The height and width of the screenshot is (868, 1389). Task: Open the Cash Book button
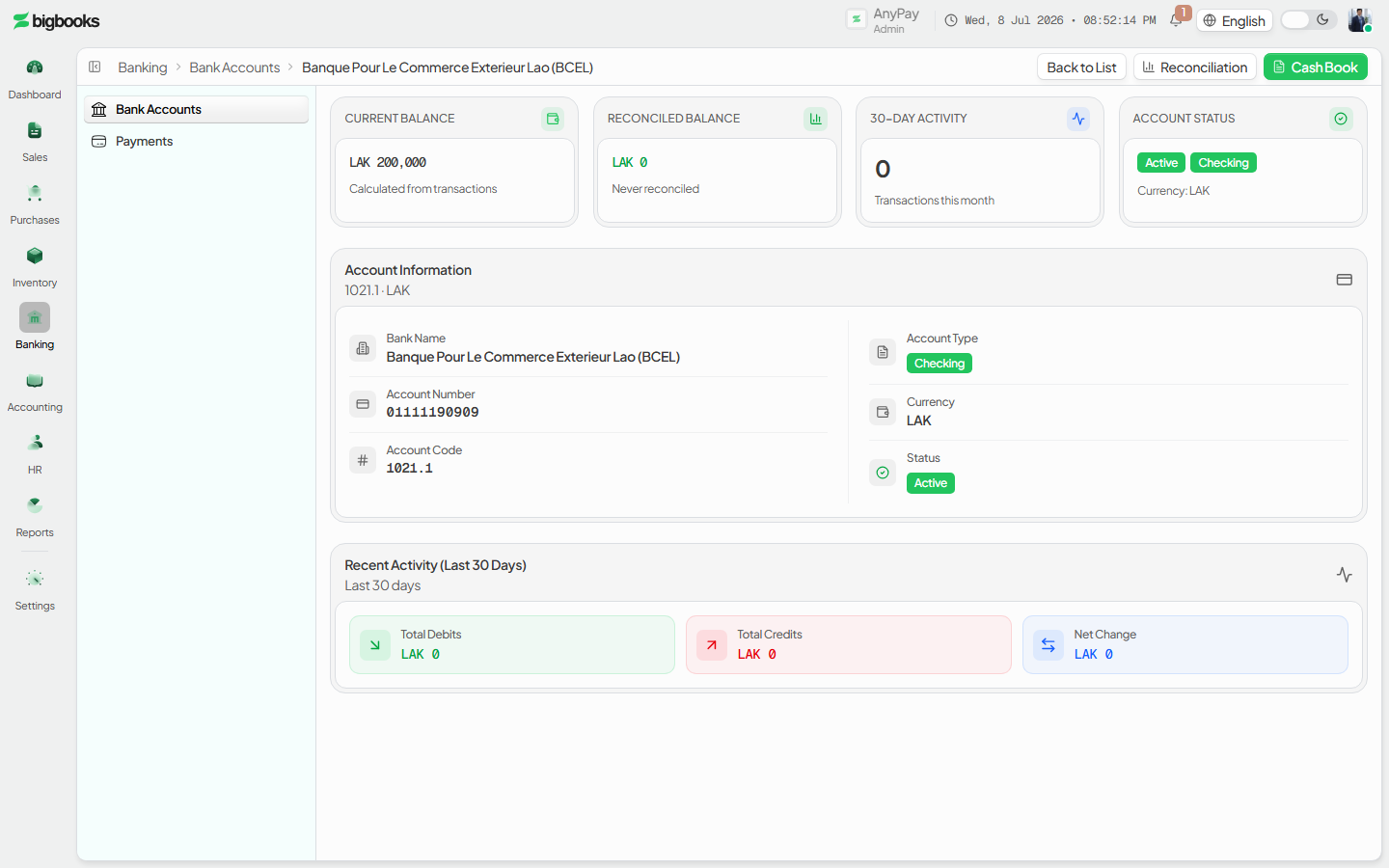pyautogui.click(x=1316, y=67)
